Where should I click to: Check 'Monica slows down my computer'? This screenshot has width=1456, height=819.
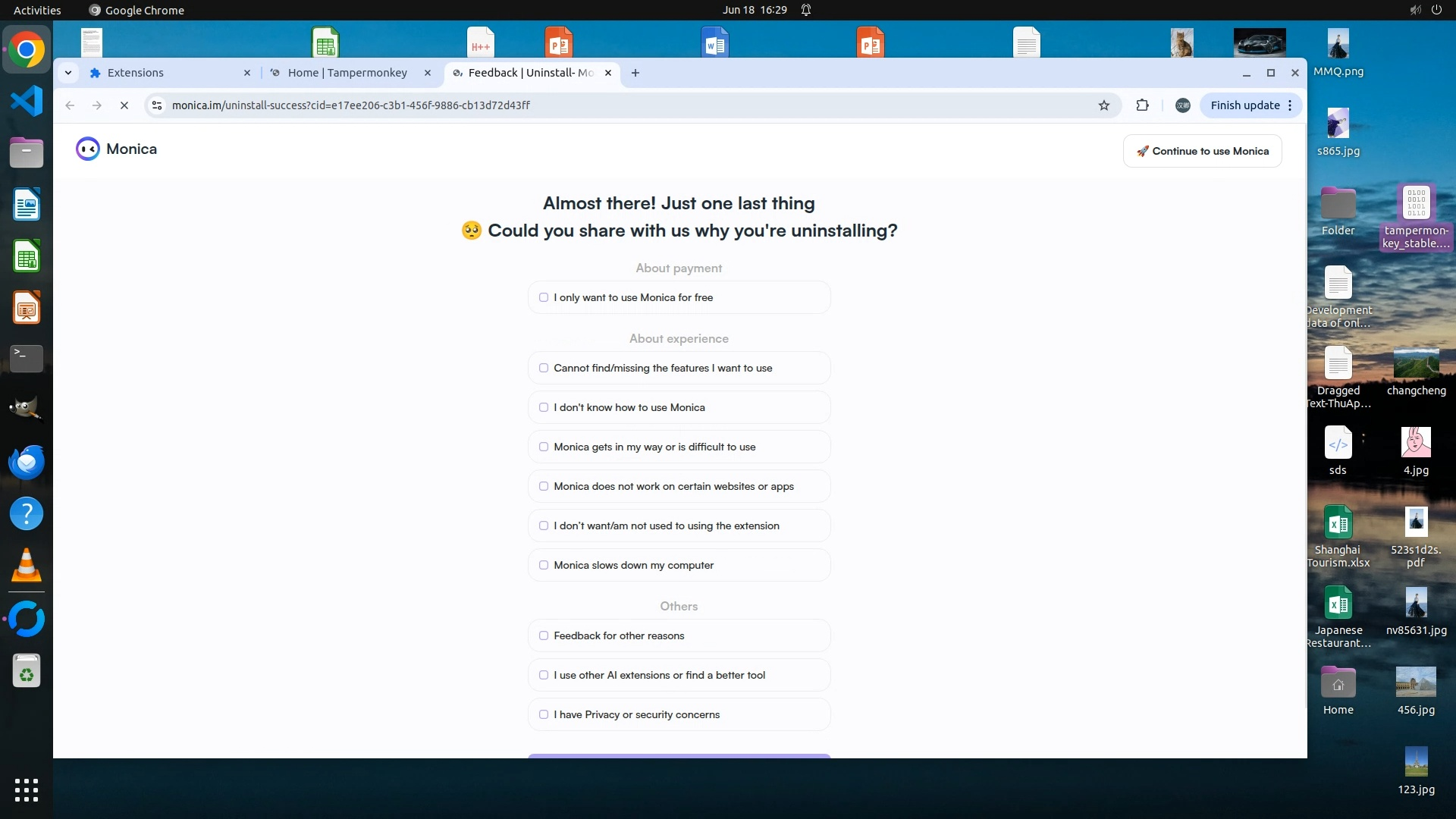point(544,565)
